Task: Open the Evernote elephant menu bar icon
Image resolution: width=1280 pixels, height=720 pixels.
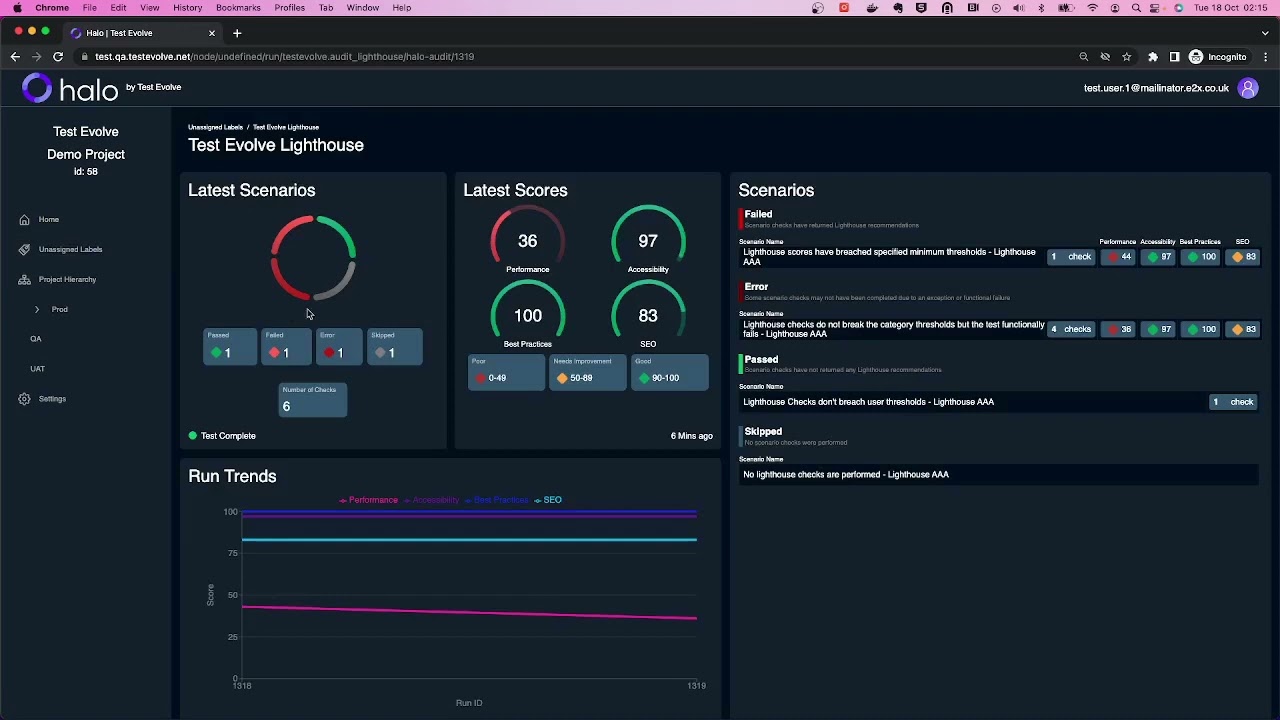Action: tap(897, 8)
